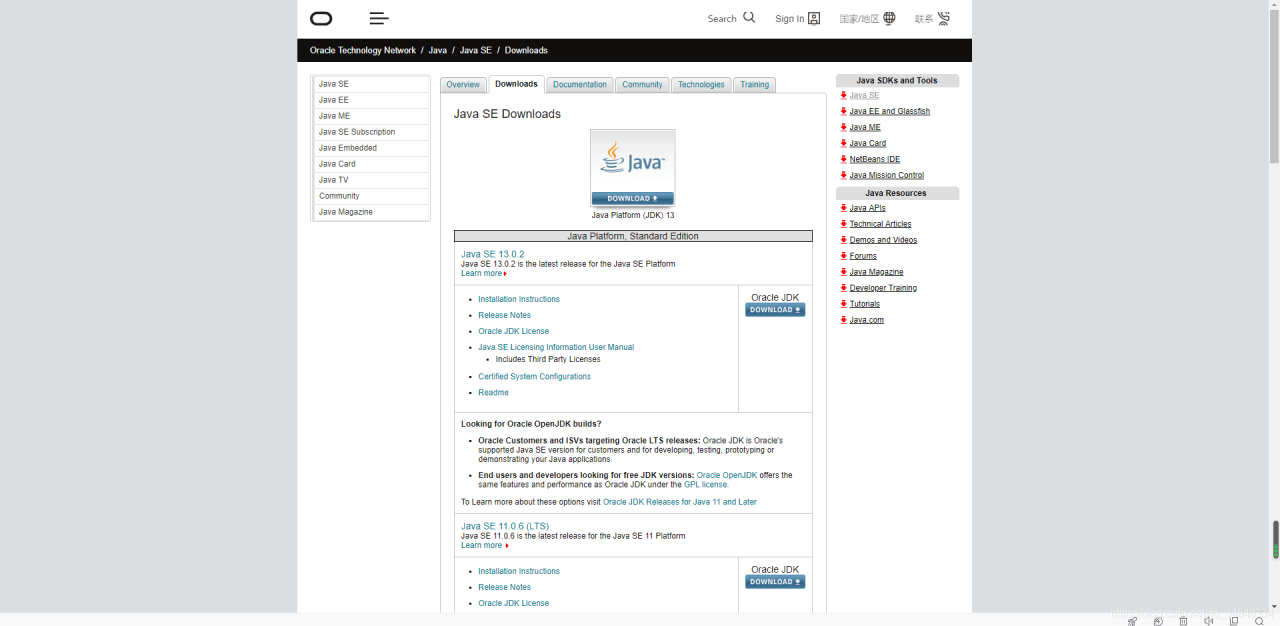Click the Sign In user icon
This screenshot has height=626, width=1280.
point(814,18)
